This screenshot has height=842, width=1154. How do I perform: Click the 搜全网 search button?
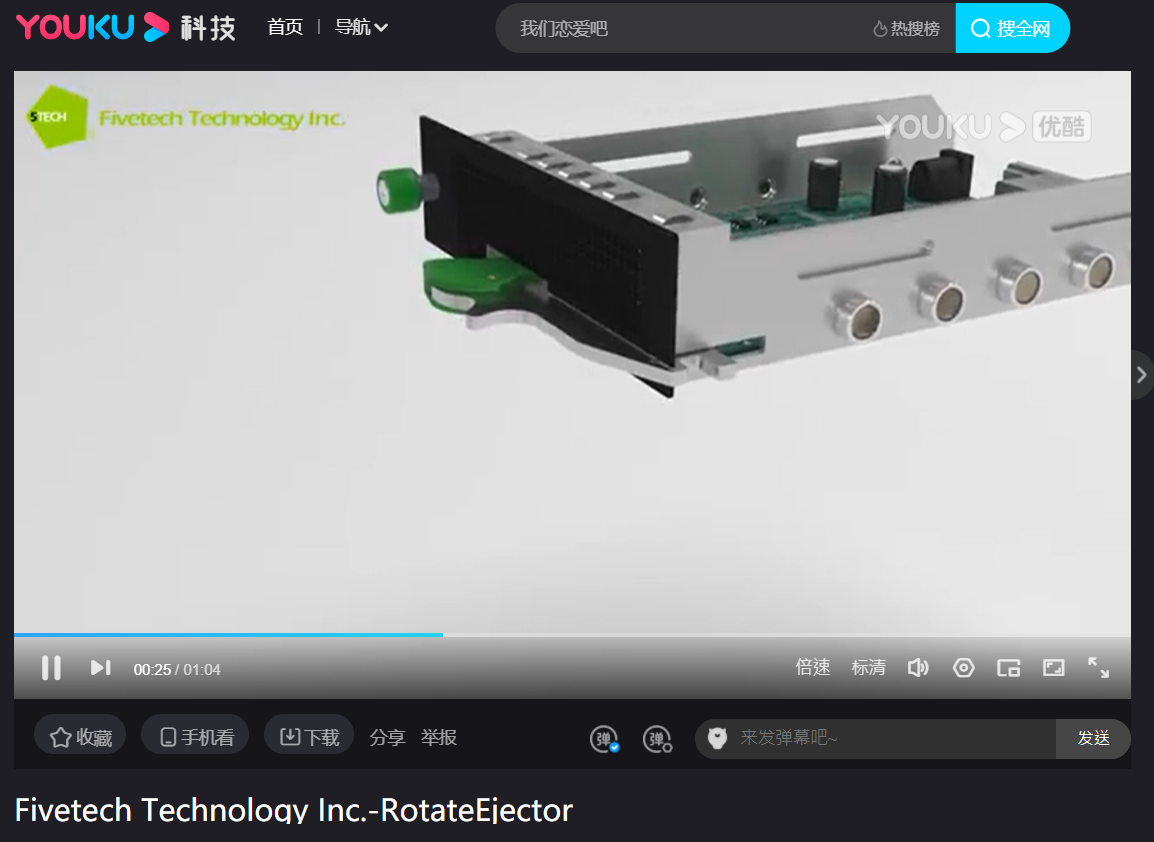click(x=1012, y=28)
